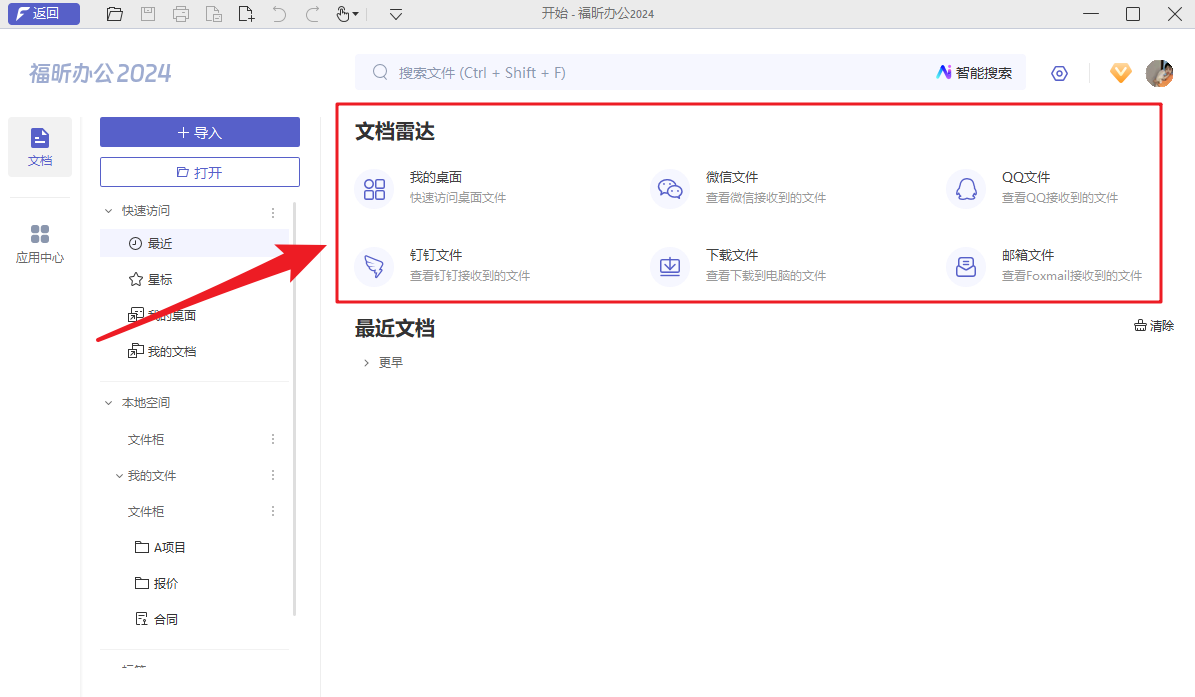Click the Undo arrow in toolbar

(281, 14)
